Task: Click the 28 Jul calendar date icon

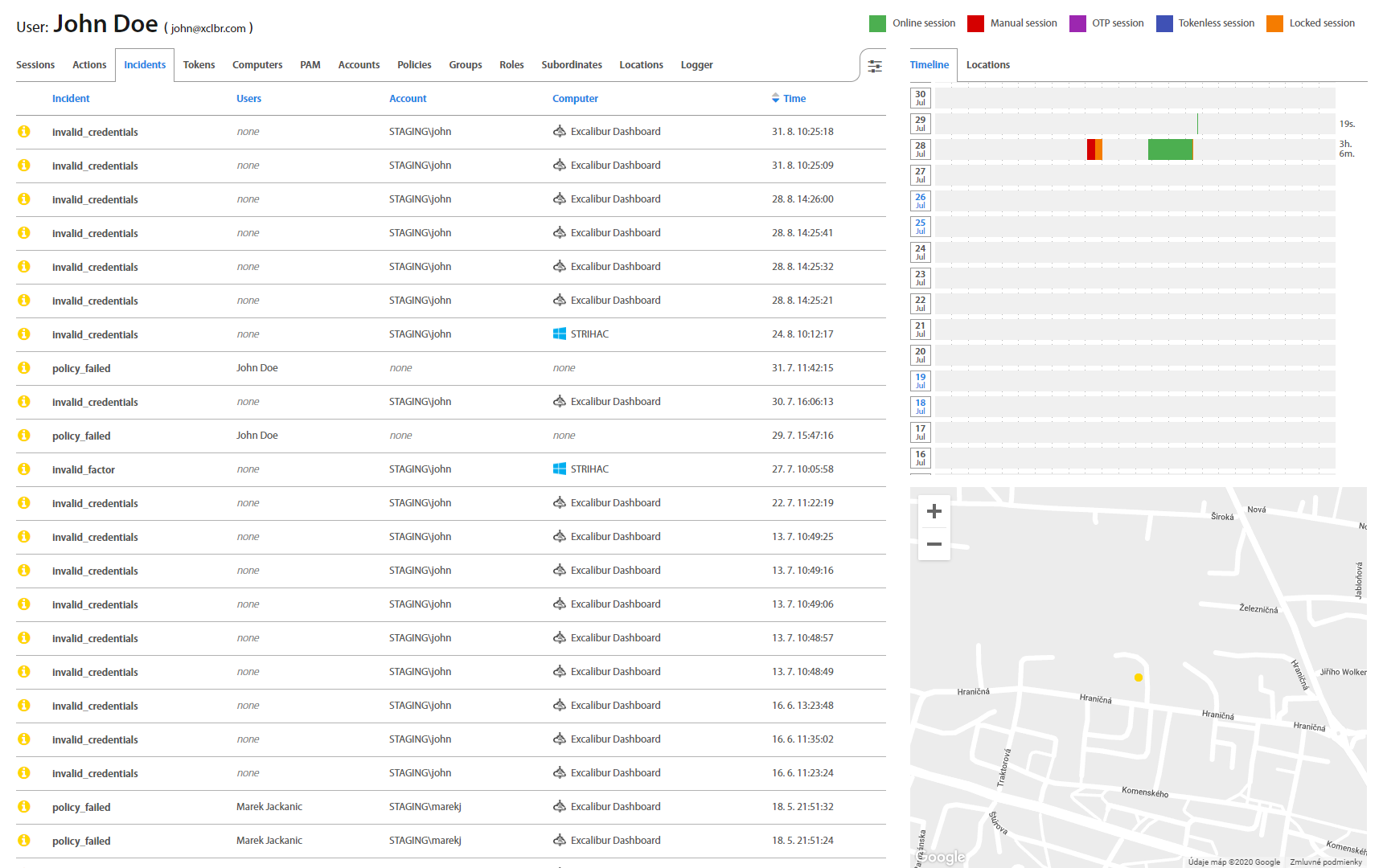Action: 921,149
